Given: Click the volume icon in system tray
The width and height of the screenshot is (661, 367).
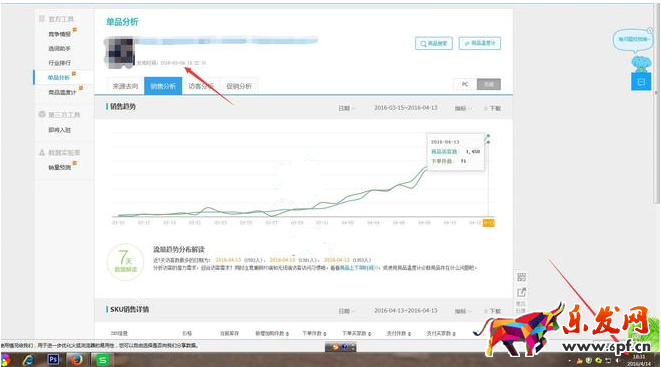Looking at the screenshot, I should click(x=617, y=361).
